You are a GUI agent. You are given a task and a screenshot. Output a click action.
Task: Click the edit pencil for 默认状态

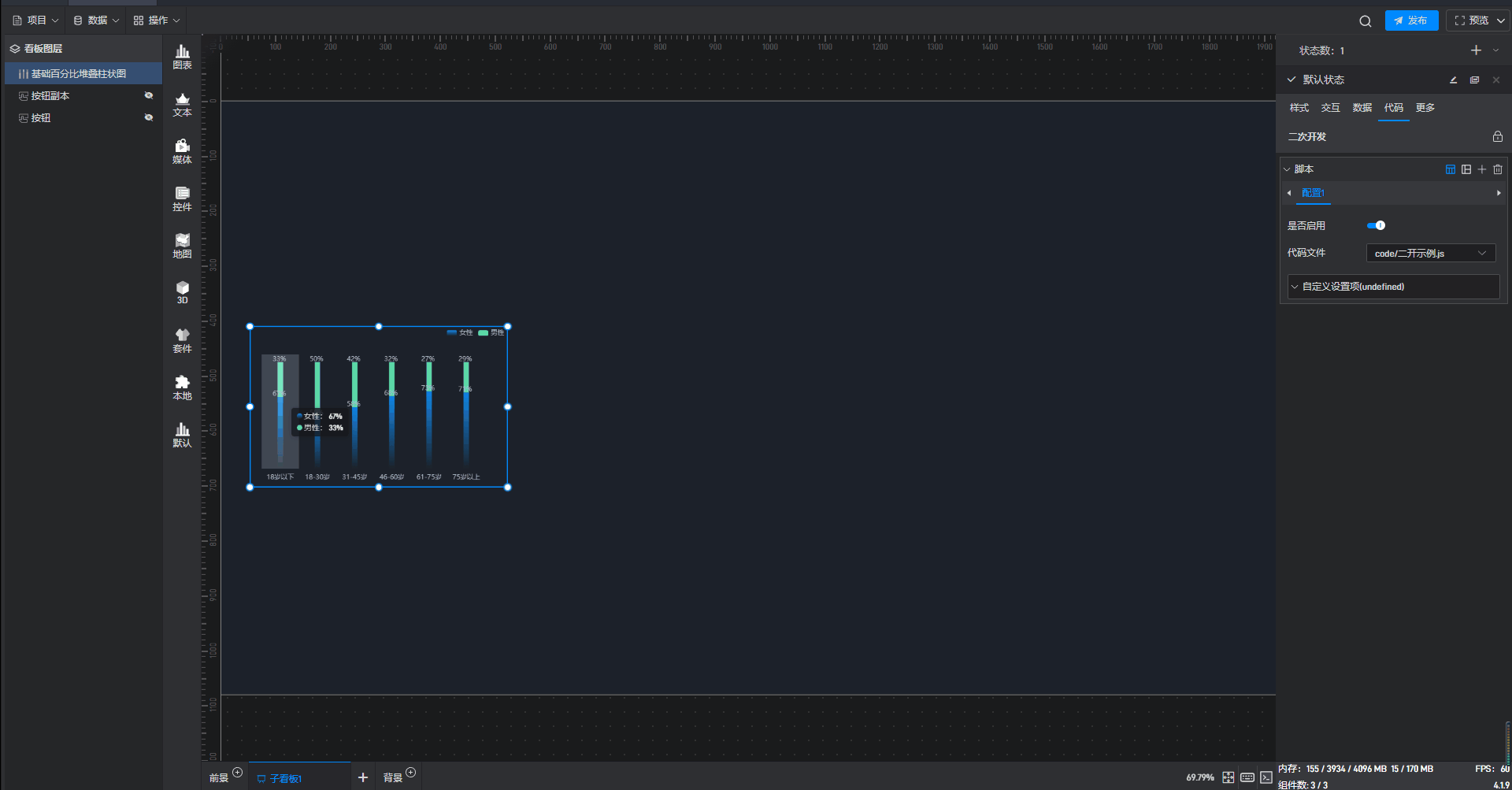(x=1453, y=80)
